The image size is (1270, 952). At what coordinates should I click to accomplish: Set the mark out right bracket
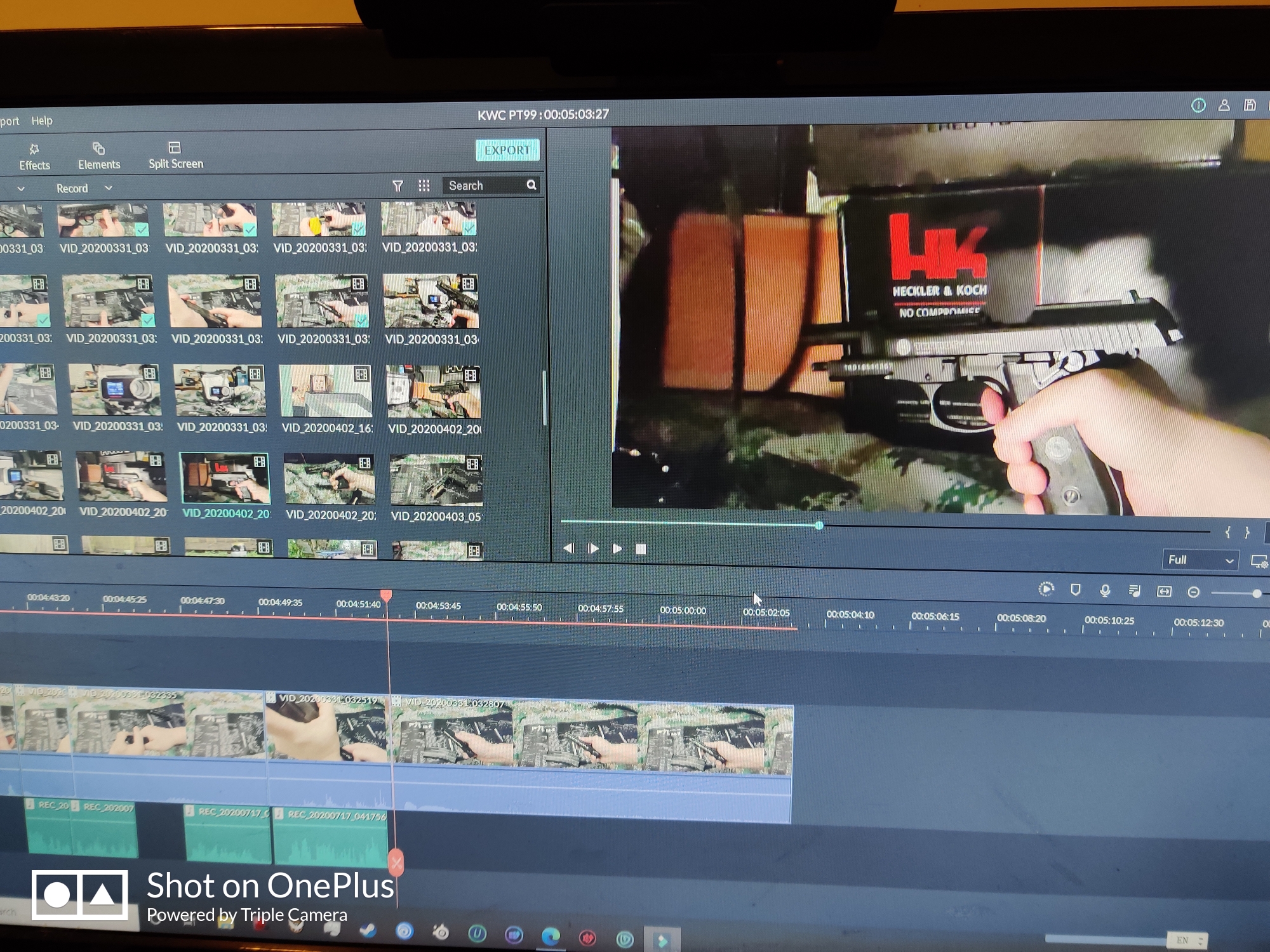click(1247, 532)
